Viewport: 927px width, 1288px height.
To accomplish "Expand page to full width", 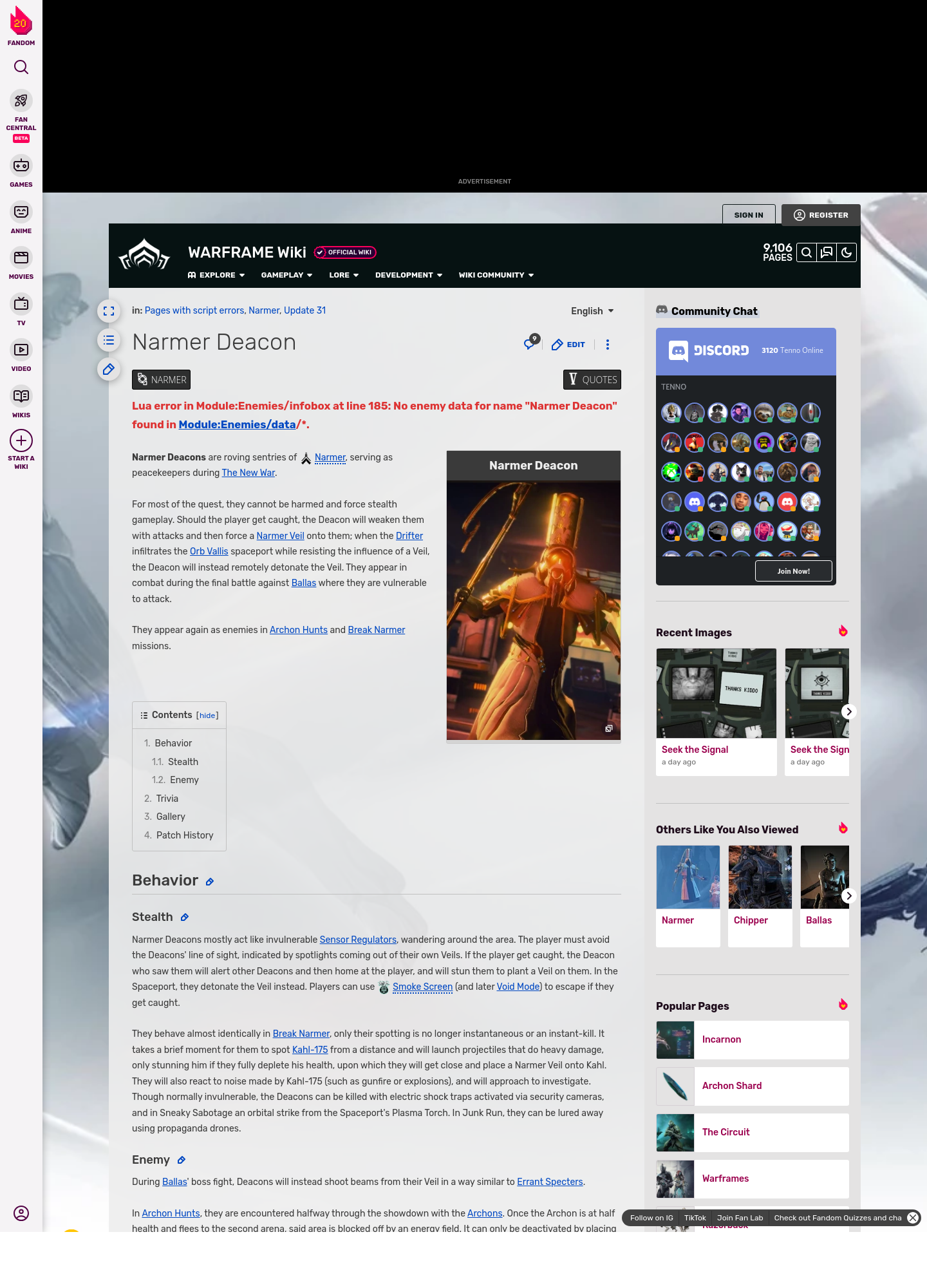I will pos(109,311).
